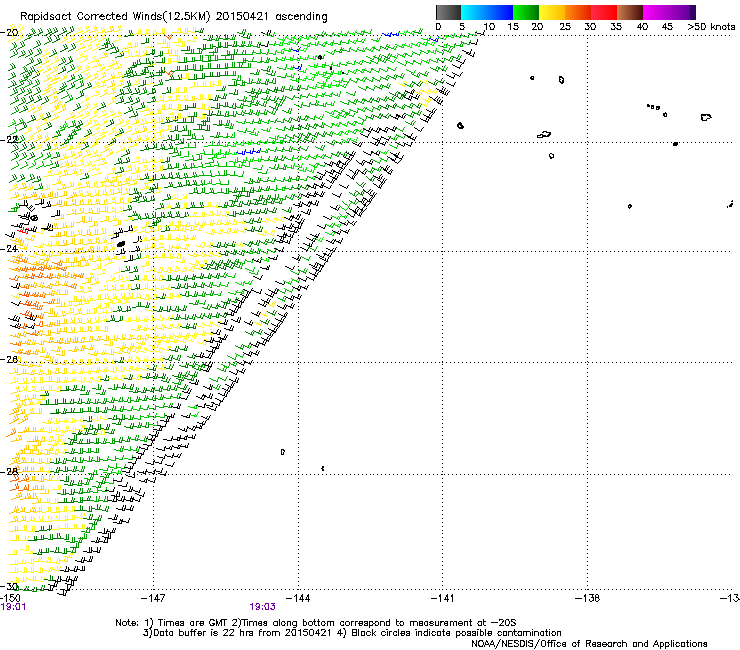
Task: Click the purple "19:03" time stamp
Action: tap(262, 607)
